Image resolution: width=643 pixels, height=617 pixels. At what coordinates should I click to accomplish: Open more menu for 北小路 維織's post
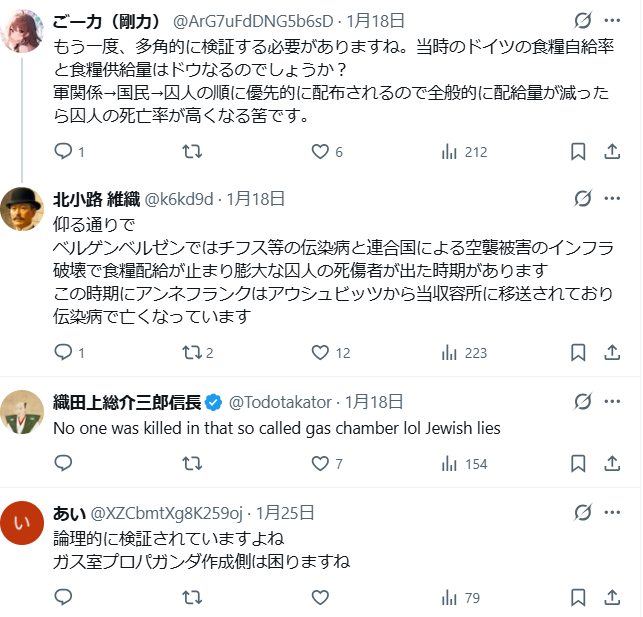coord(612,199)
